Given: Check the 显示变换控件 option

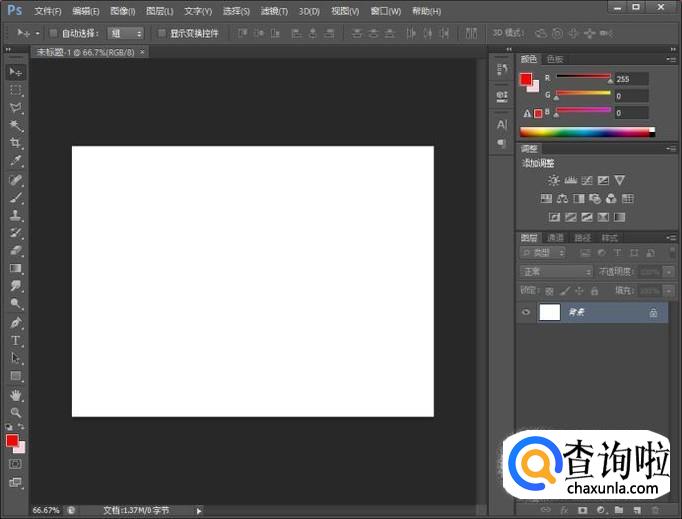Looking at the screenshot, I should coord(162,33).
